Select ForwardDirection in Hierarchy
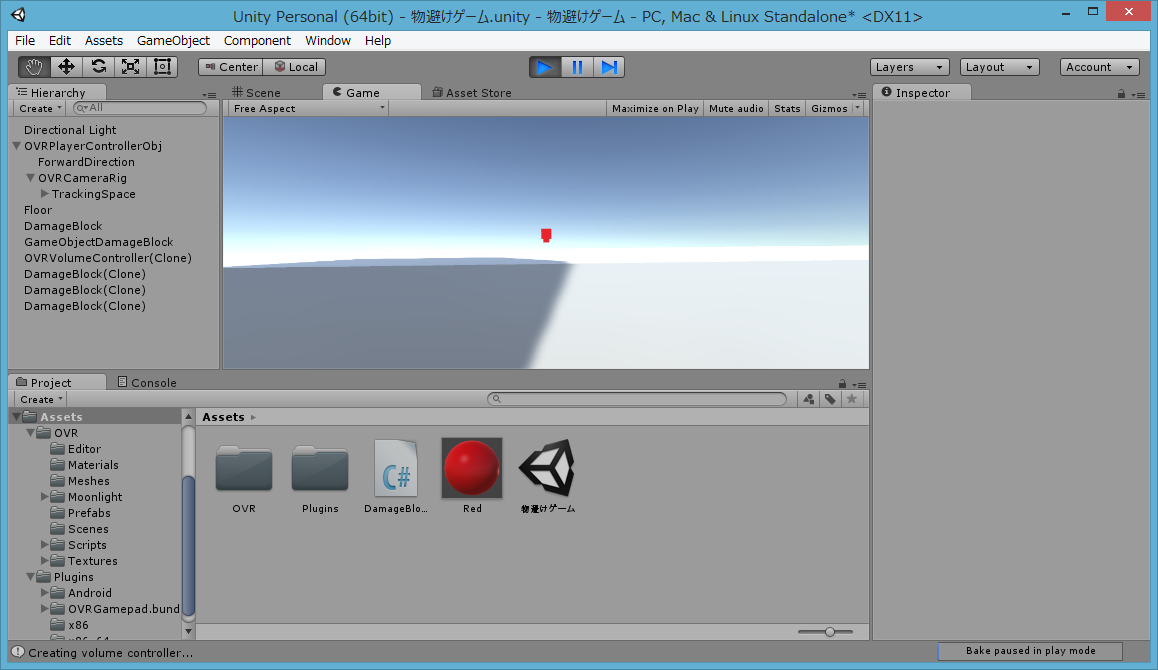 86,163
